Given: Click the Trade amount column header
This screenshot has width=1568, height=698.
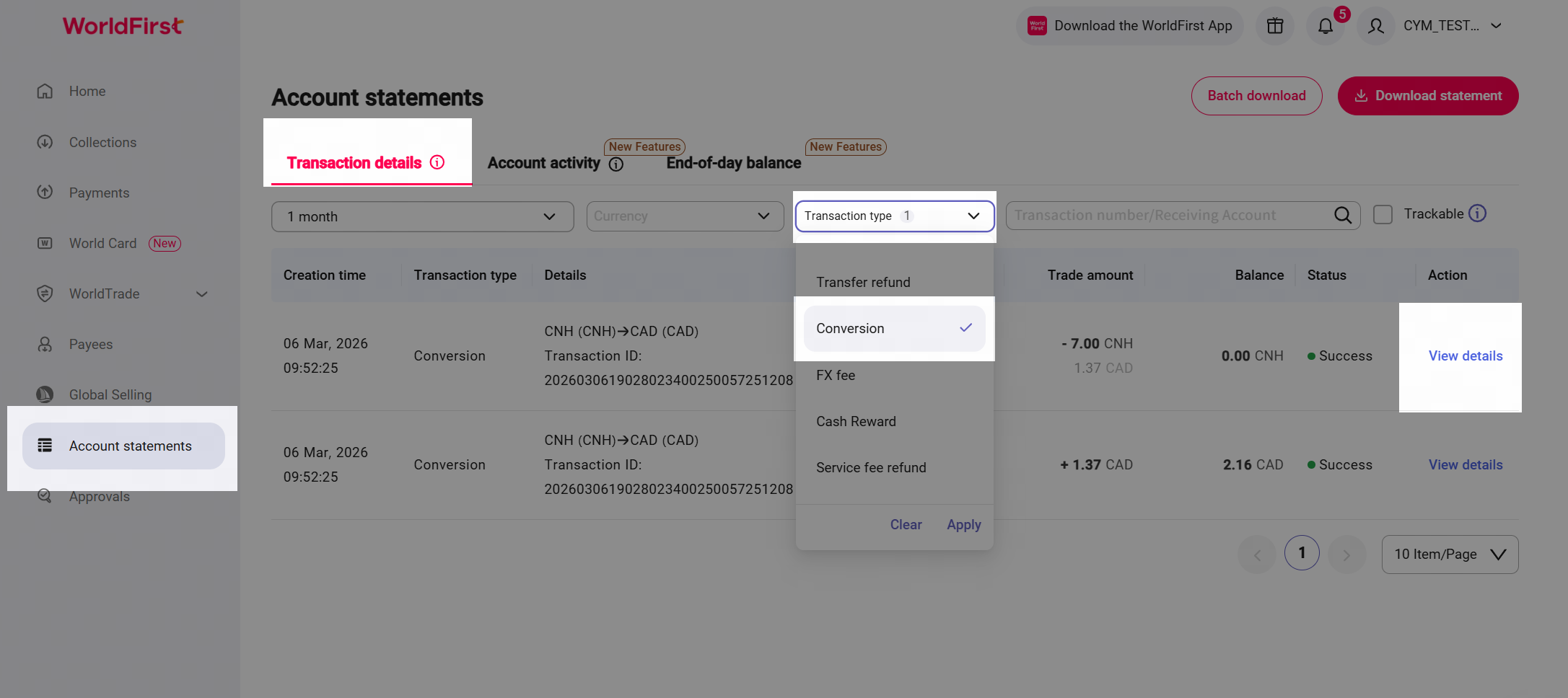Looking at the screenshot, I should pos(1090,275).
